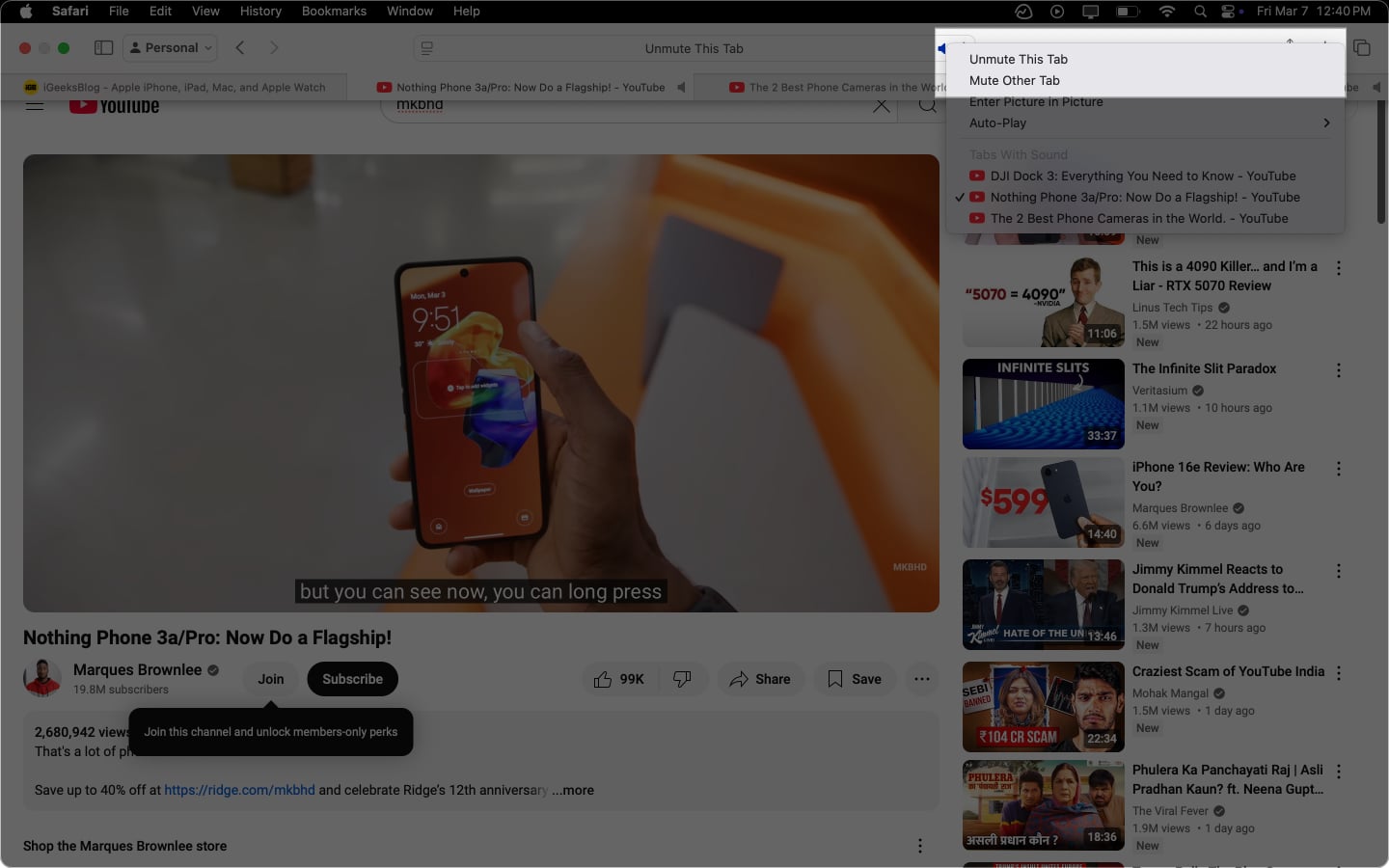The height and width of the screenshot is (868, 1389).
Task: Open Jimmy Kimmel Reacts video thumbnail
Action: coord(1044,605)
